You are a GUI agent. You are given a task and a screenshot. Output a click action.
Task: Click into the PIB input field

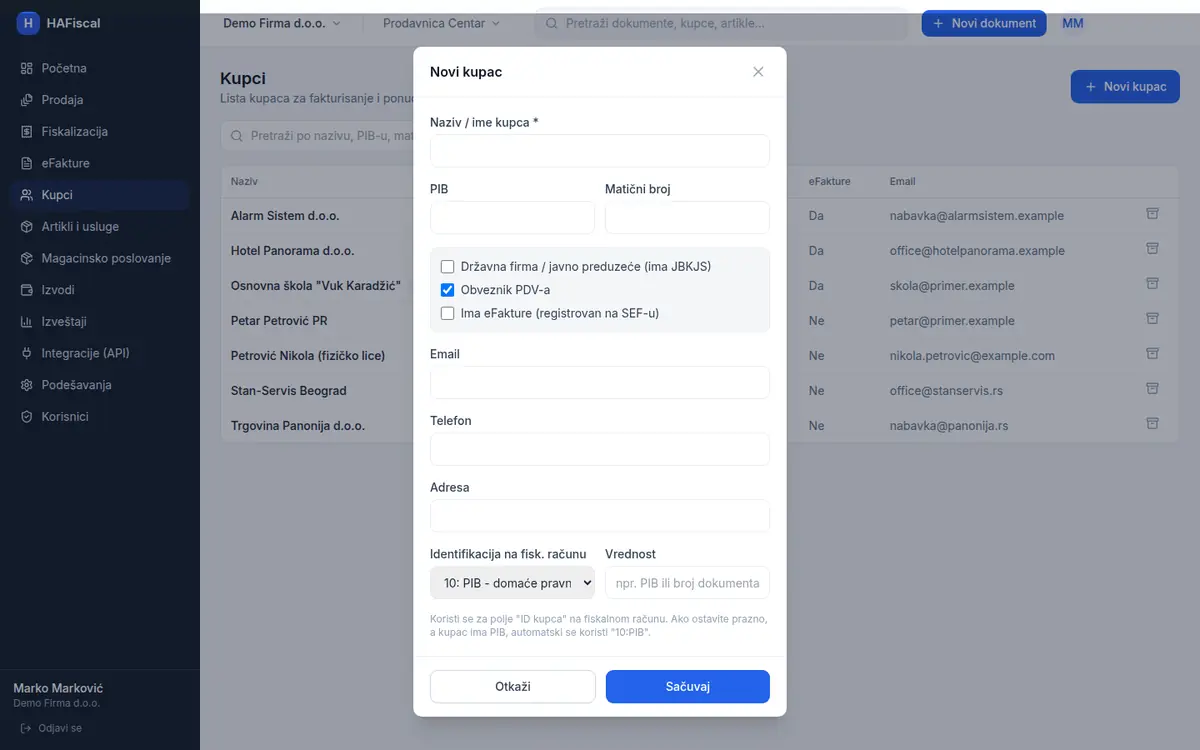pos(512,218)
